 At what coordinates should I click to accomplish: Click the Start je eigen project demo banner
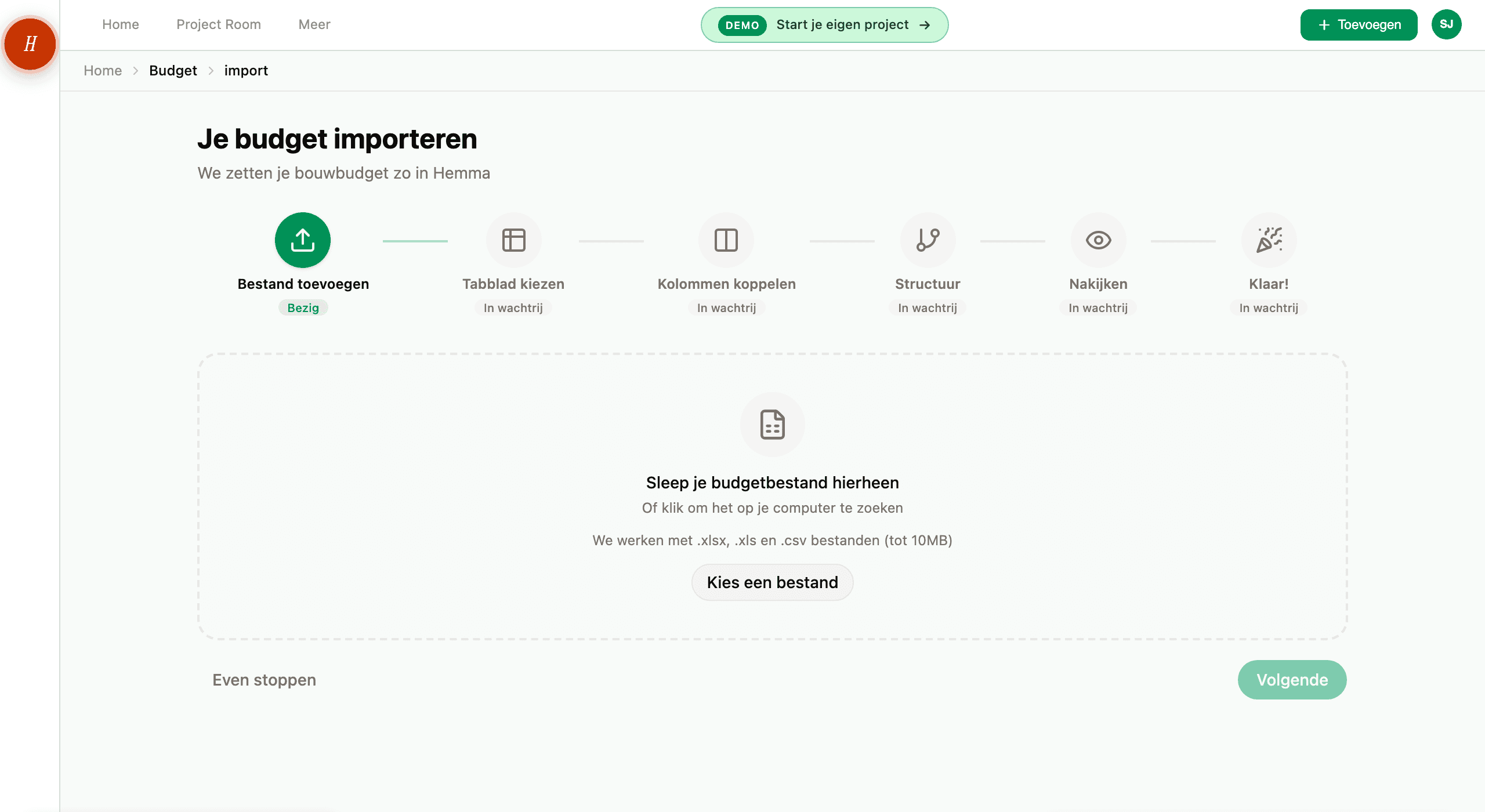pos(824,24)
